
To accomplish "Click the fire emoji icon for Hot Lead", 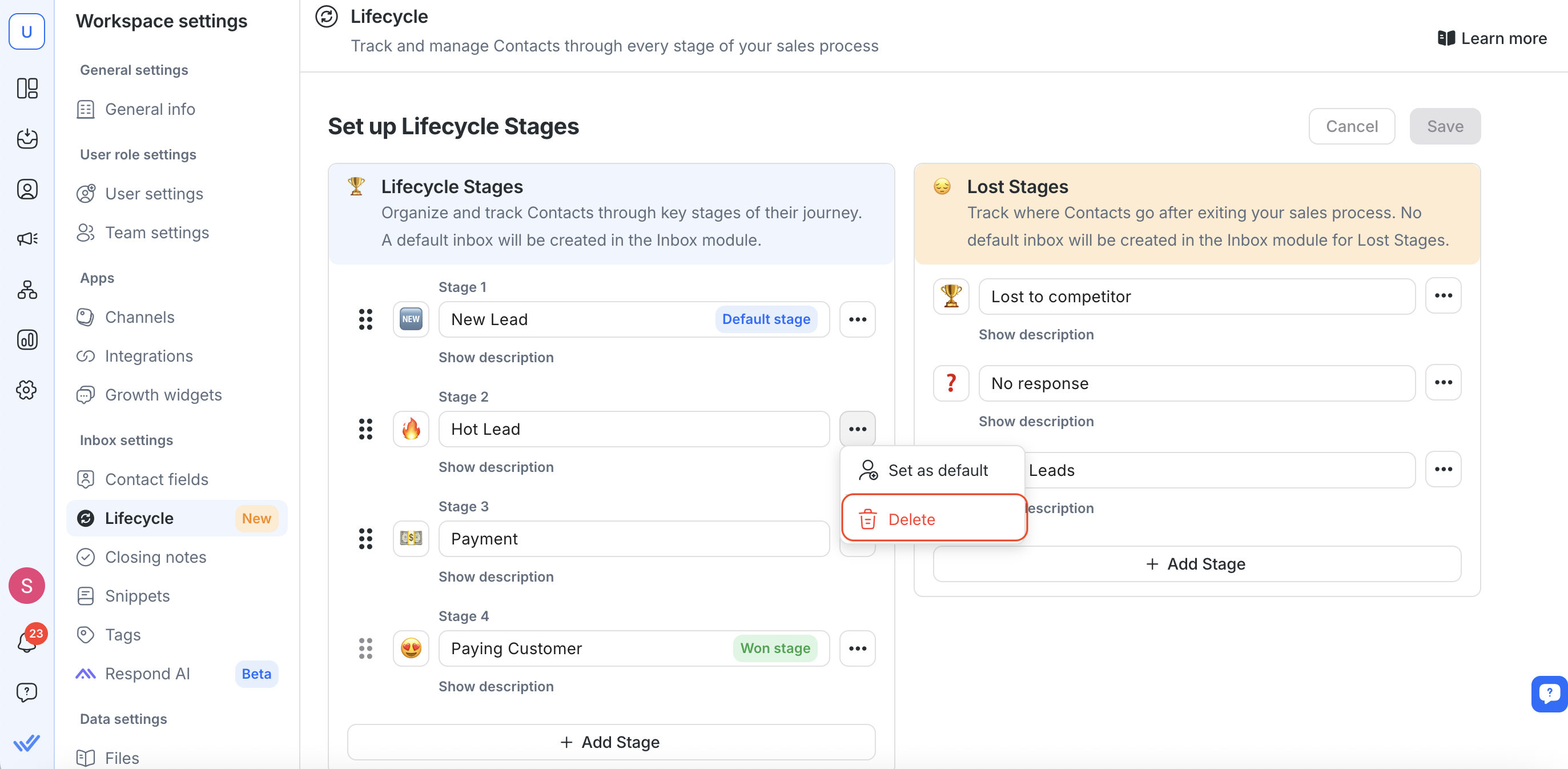I will click(411, 429).
